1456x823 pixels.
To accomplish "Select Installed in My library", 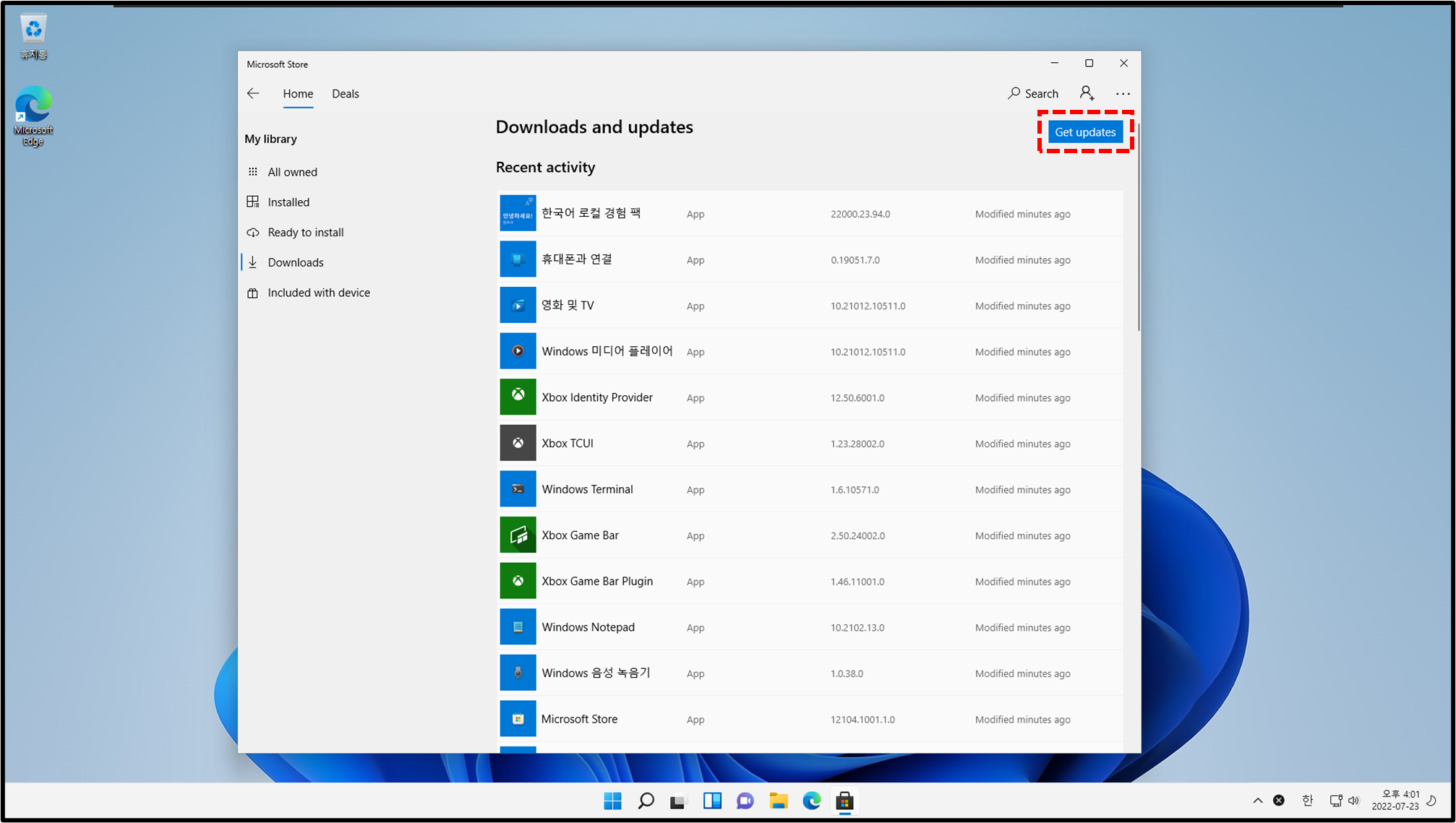I will (x=288, y=202).
